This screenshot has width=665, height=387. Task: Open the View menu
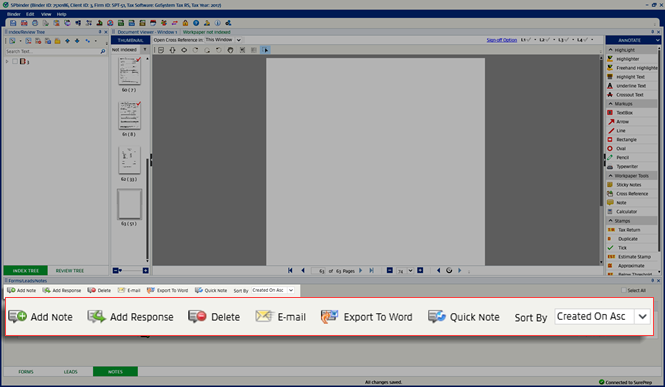point(46,14)
